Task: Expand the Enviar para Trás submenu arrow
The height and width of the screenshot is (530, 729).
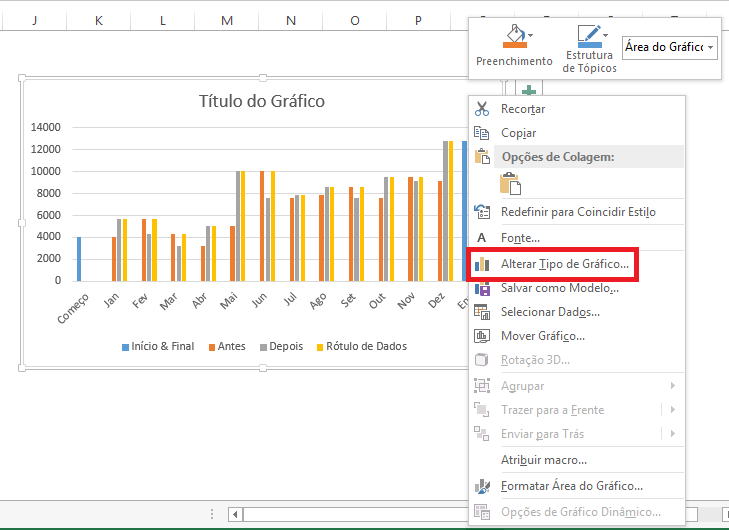Action: pos(673,433)
